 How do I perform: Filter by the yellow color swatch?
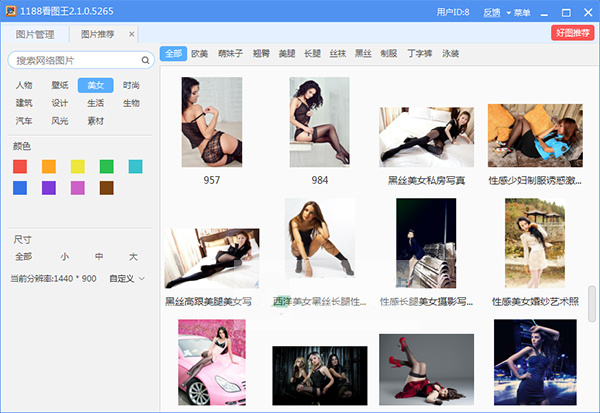pos(78,167)
